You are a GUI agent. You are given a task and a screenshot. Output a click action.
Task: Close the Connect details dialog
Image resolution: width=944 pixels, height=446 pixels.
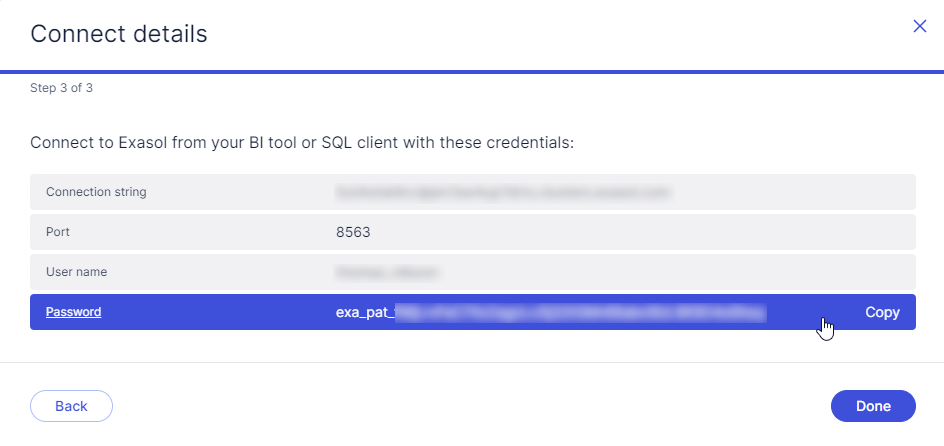point(920,27)
